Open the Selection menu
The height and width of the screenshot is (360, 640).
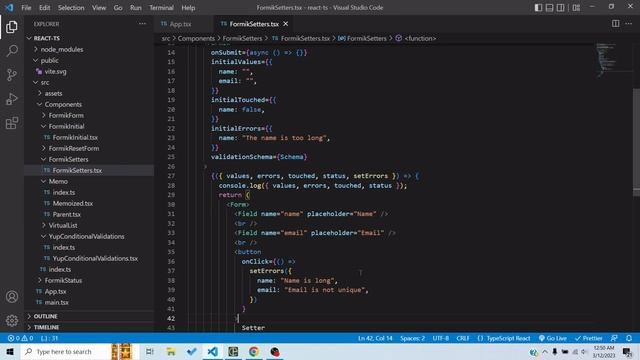click(x=71, y=8)
